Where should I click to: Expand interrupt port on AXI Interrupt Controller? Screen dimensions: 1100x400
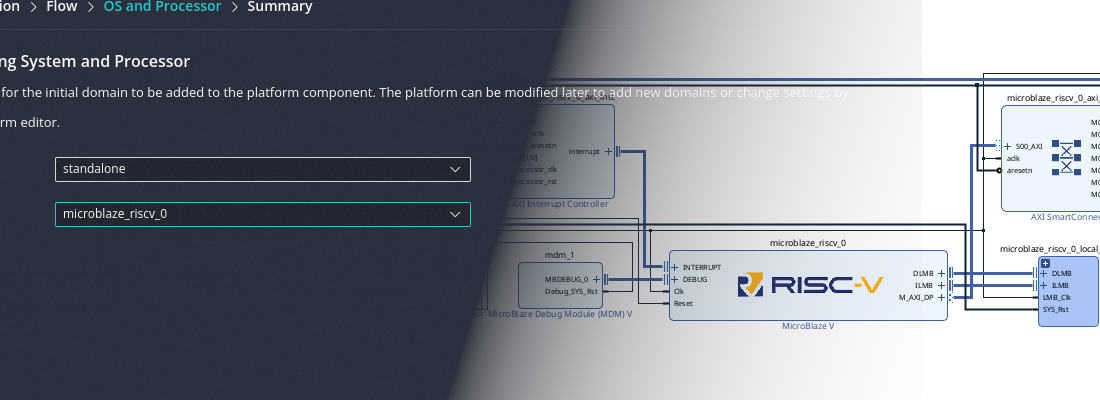[608, 152]
